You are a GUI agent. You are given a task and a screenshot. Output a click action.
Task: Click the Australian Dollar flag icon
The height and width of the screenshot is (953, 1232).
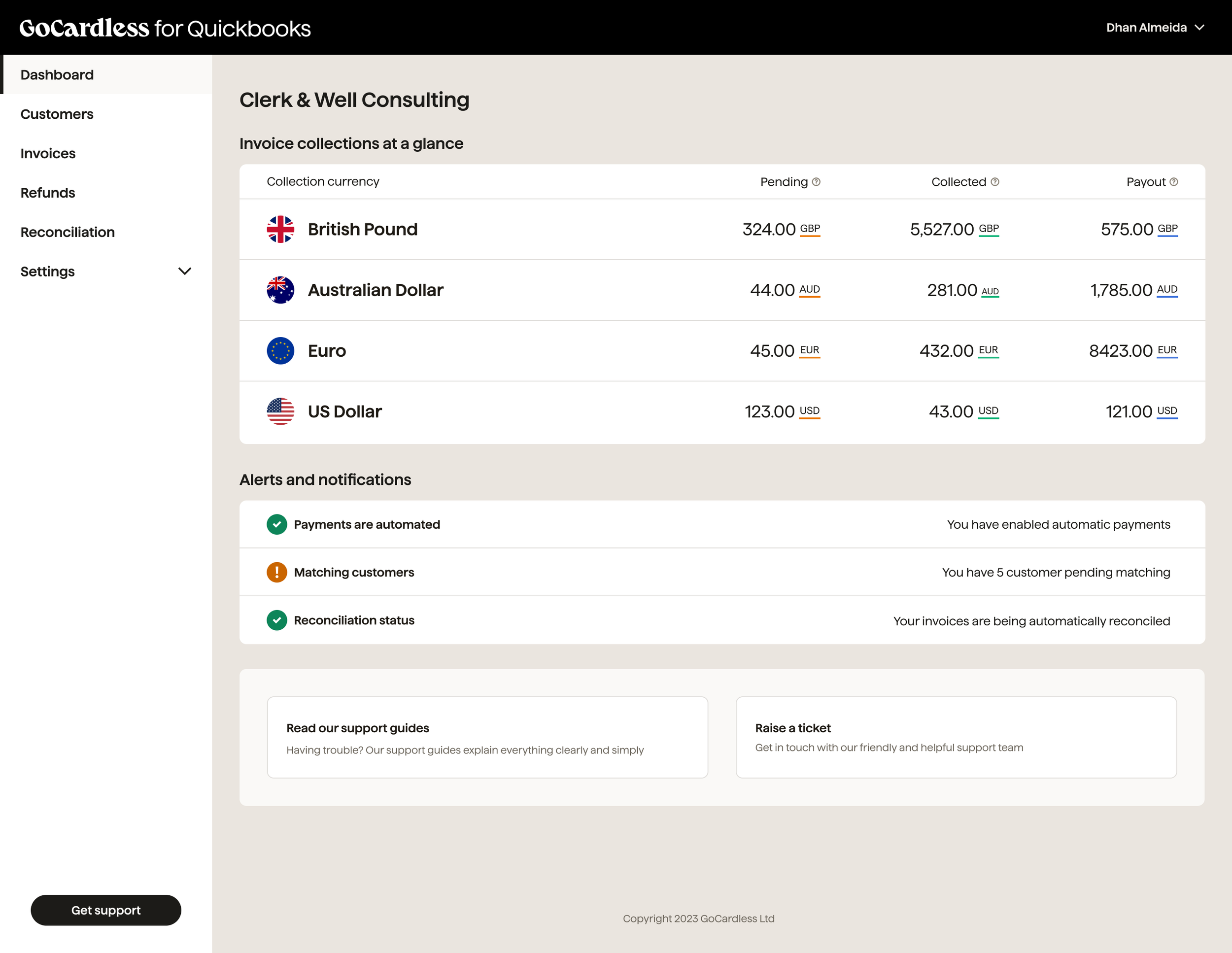(280, 290)
